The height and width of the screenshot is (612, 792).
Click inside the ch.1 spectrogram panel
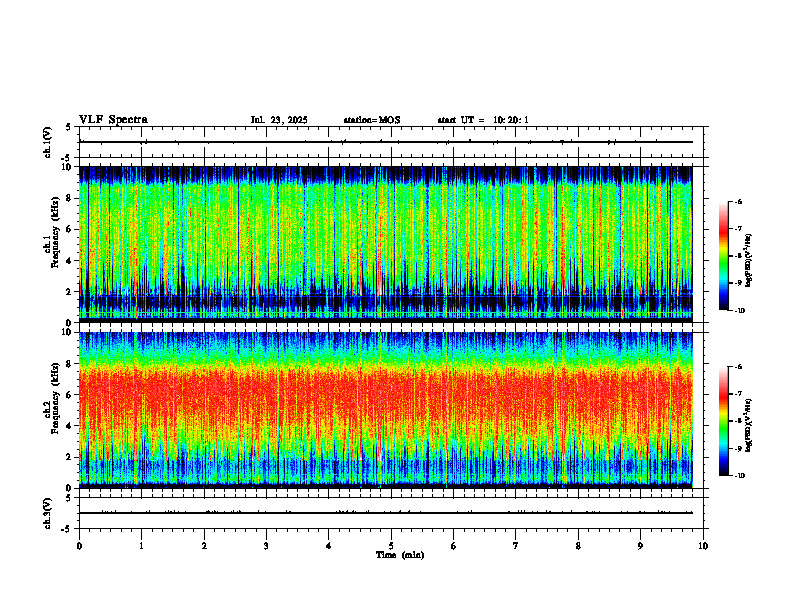[386, 244]
